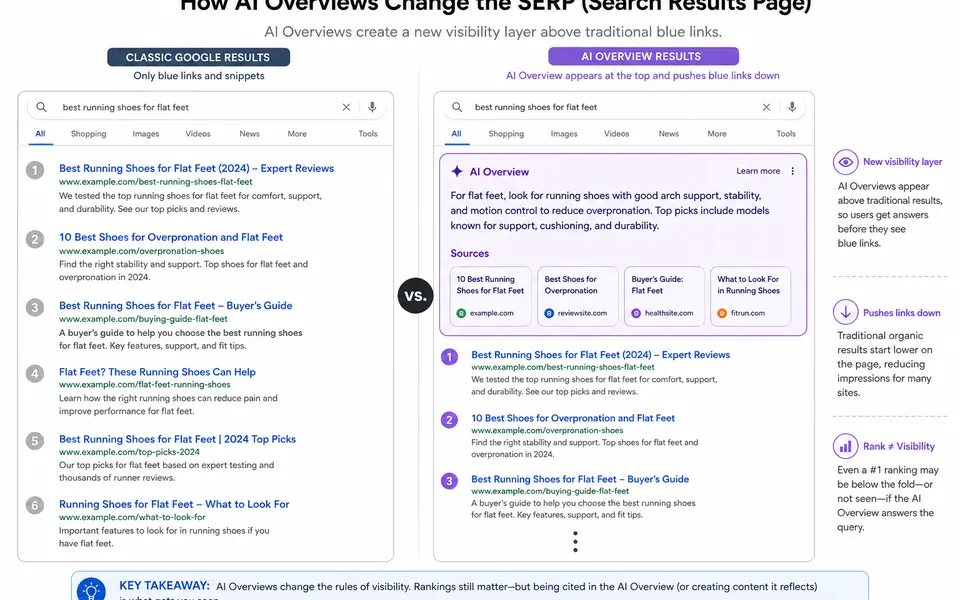
Task: Clear the AI Overview panel search box with X
Action: (766, 107)
